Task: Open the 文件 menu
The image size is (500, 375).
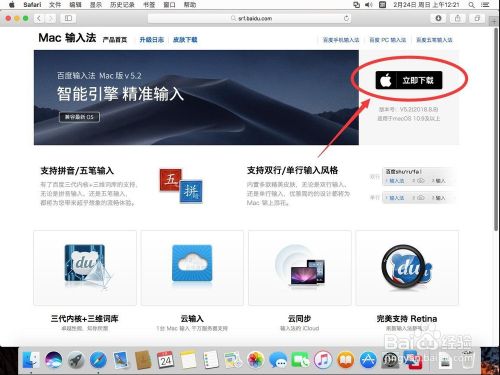Action: [x=55, y=5]
